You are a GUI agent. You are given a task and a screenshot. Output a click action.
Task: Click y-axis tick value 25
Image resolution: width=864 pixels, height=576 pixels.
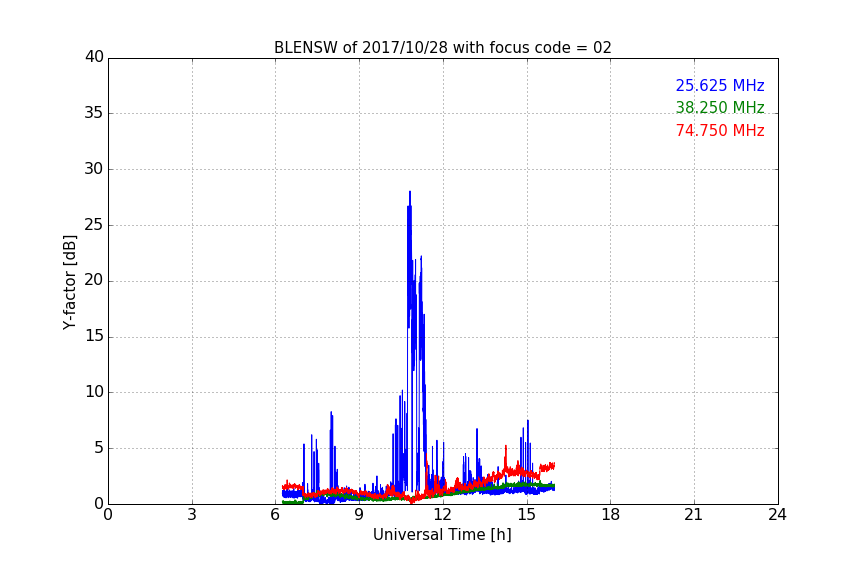point(94,225)
